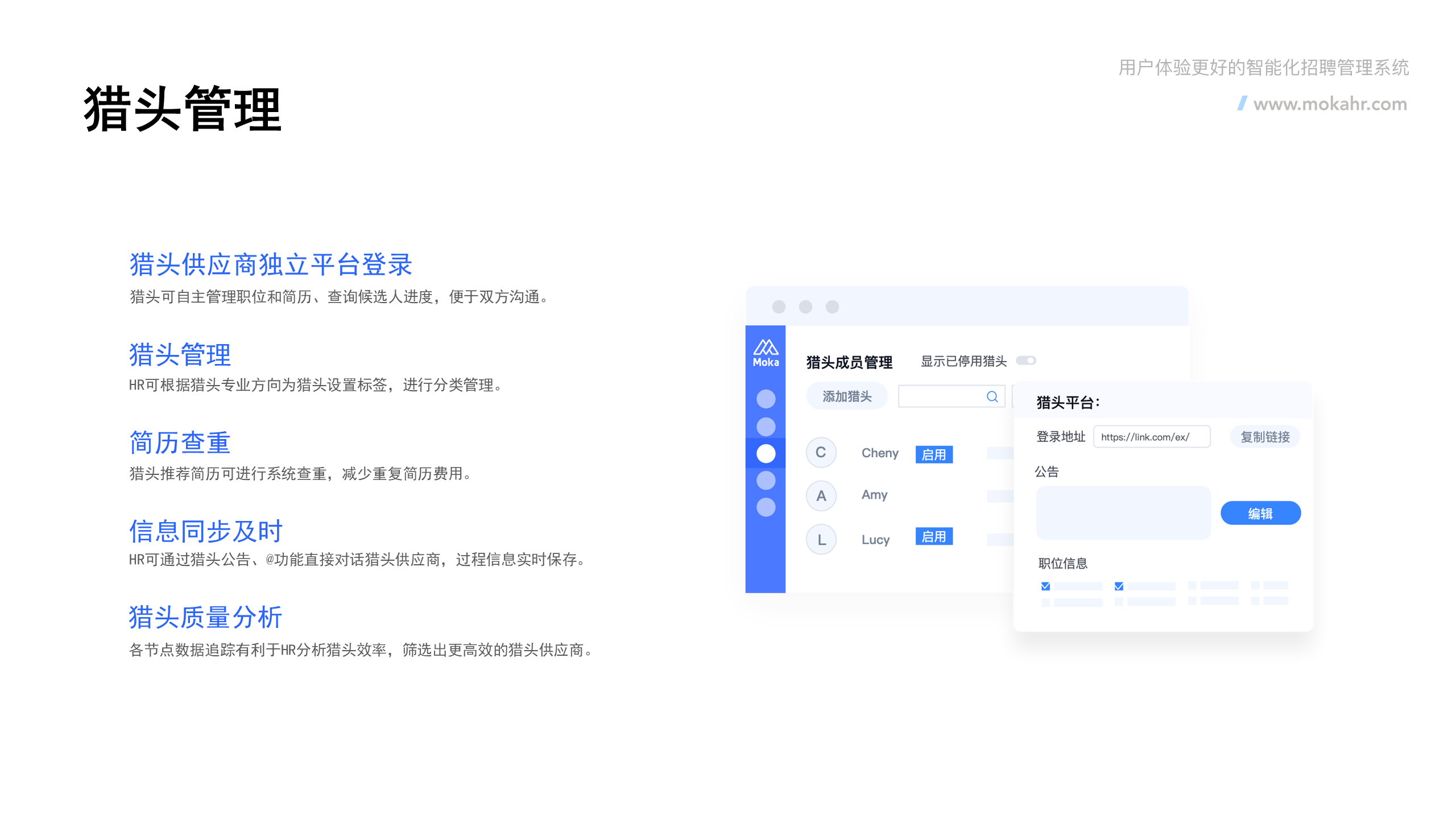Click the 猎头供应商独立平台登录 heading

tap(271, 265)
